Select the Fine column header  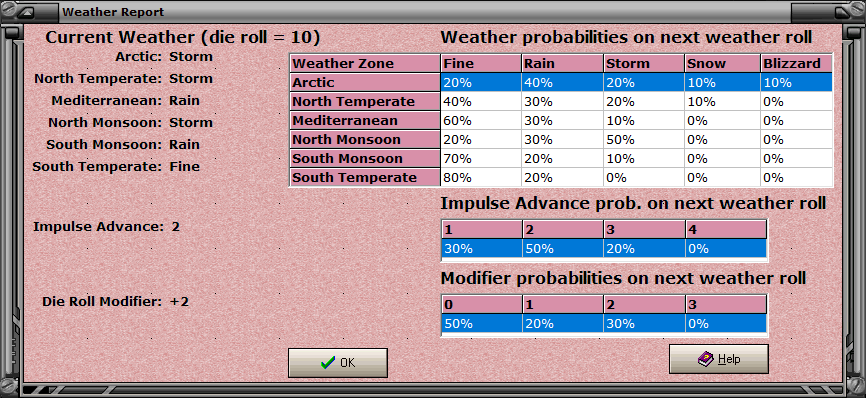[x=481, y=63]
